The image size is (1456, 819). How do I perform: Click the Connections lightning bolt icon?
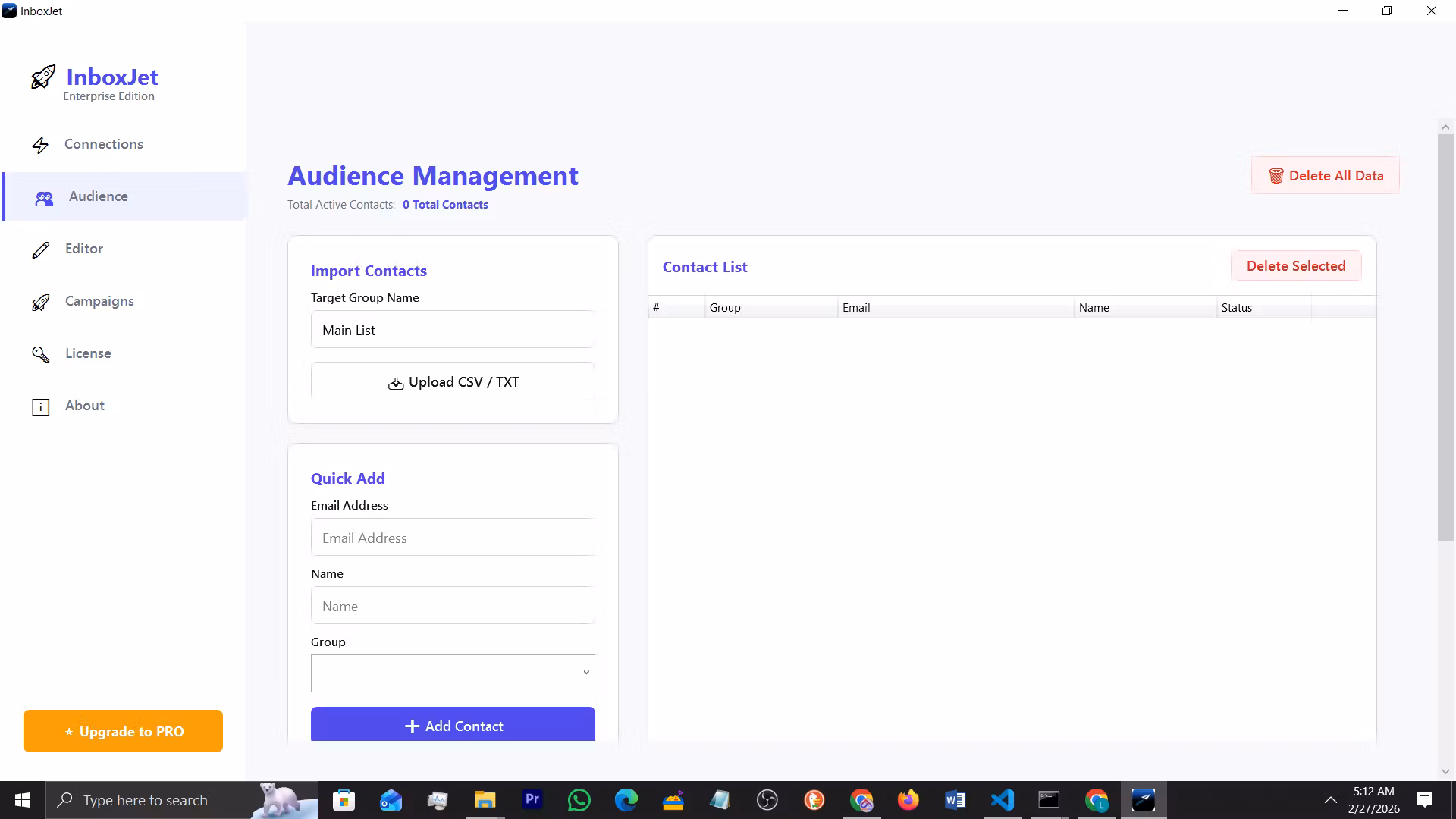(41, 145)
